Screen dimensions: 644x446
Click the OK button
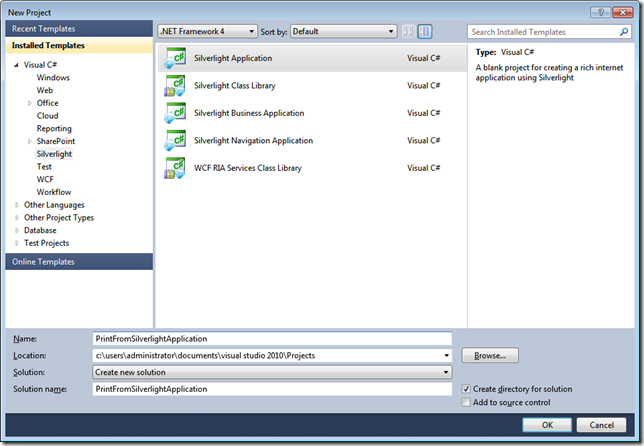[x=547, y=425]
